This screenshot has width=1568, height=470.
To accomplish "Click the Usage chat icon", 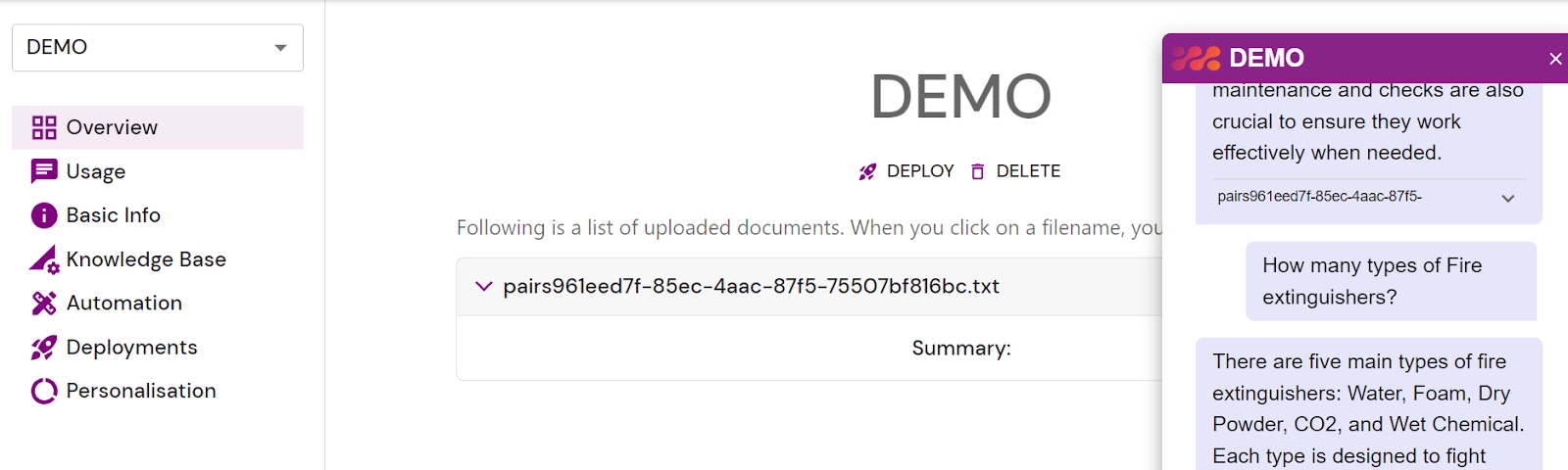I will click(x=44, y=171).
